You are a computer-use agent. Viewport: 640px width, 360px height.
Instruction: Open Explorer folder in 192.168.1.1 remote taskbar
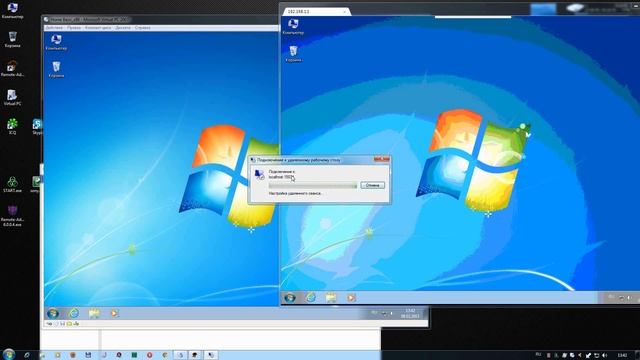click(x=331, y=298)
